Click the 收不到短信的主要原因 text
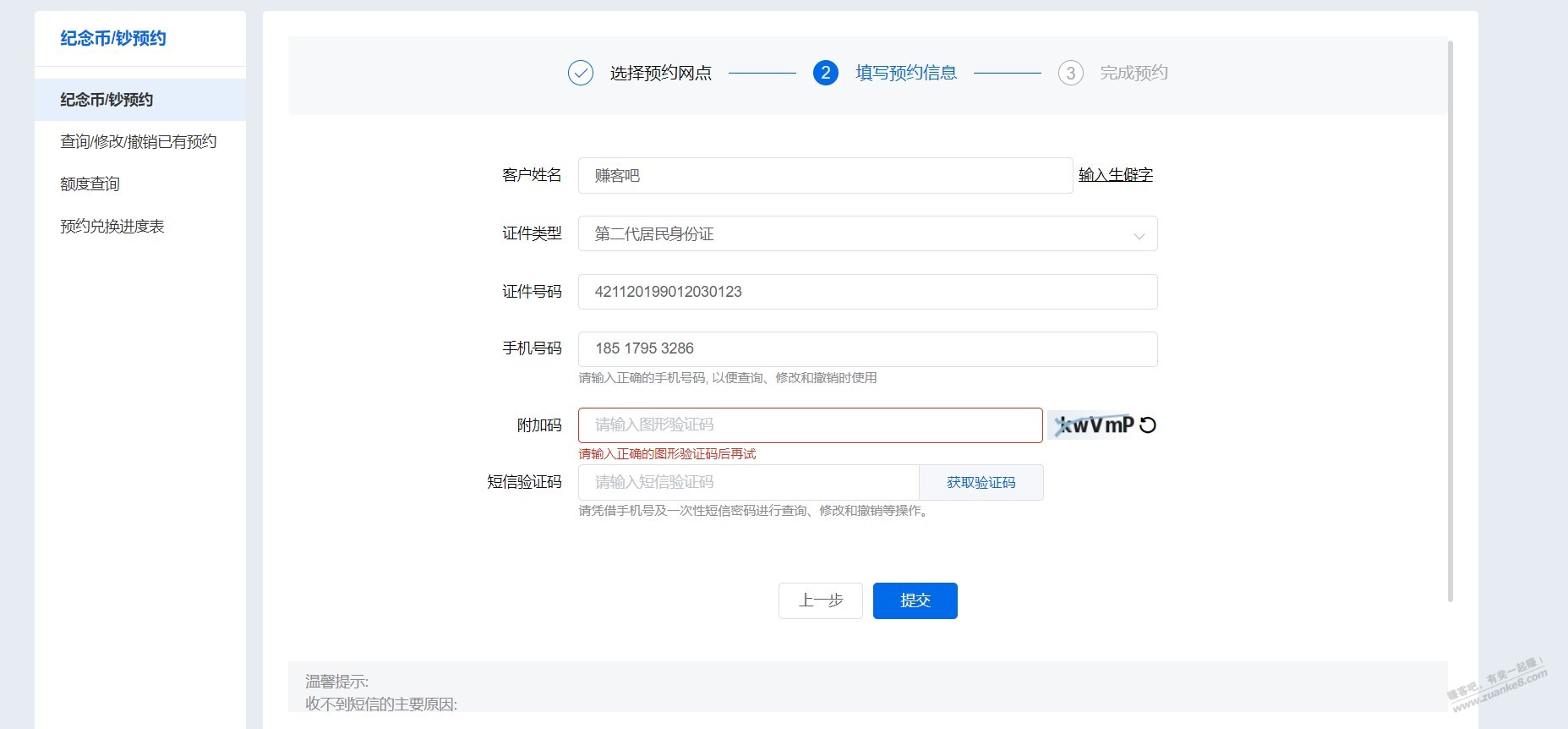This screenshot has width=1568, height=729. [381, 704]
